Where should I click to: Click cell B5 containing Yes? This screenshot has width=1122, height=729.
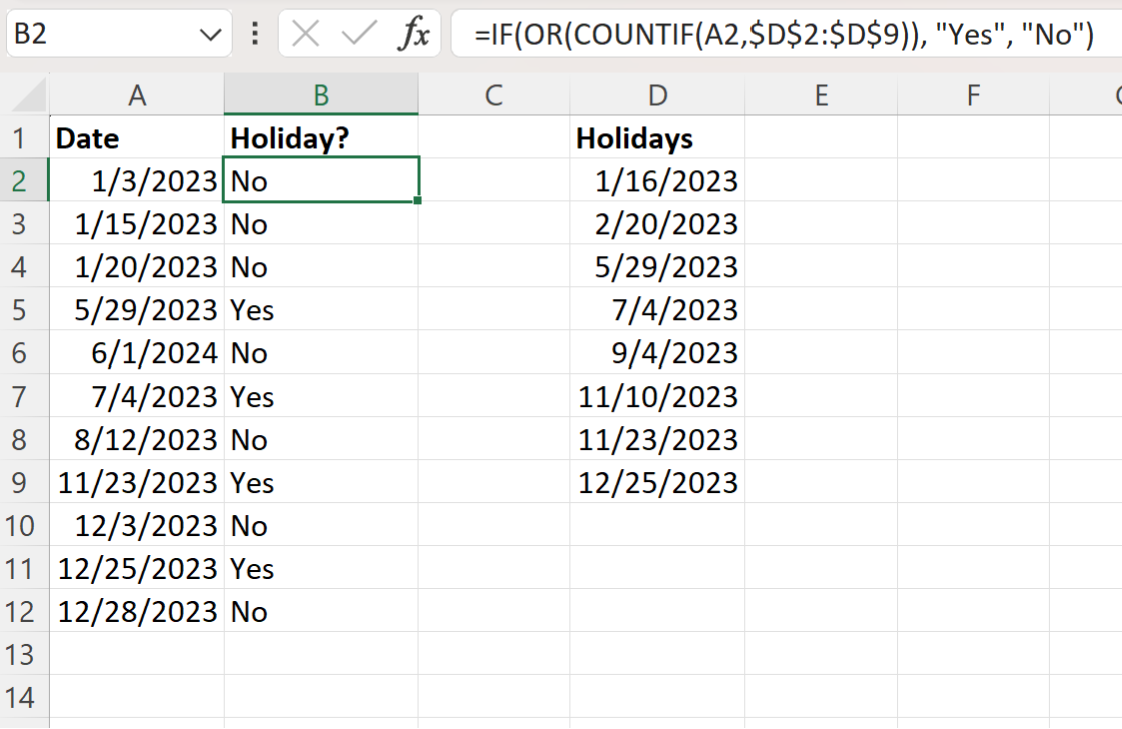(320, 310)
